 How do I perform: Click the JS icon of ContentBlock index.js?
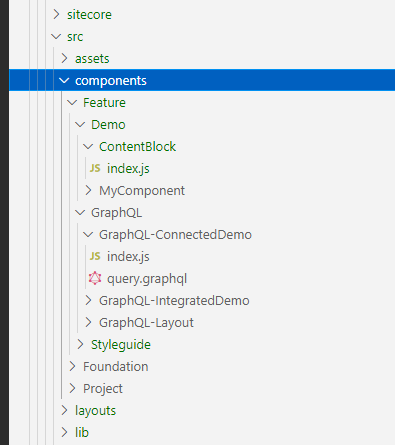95,168
